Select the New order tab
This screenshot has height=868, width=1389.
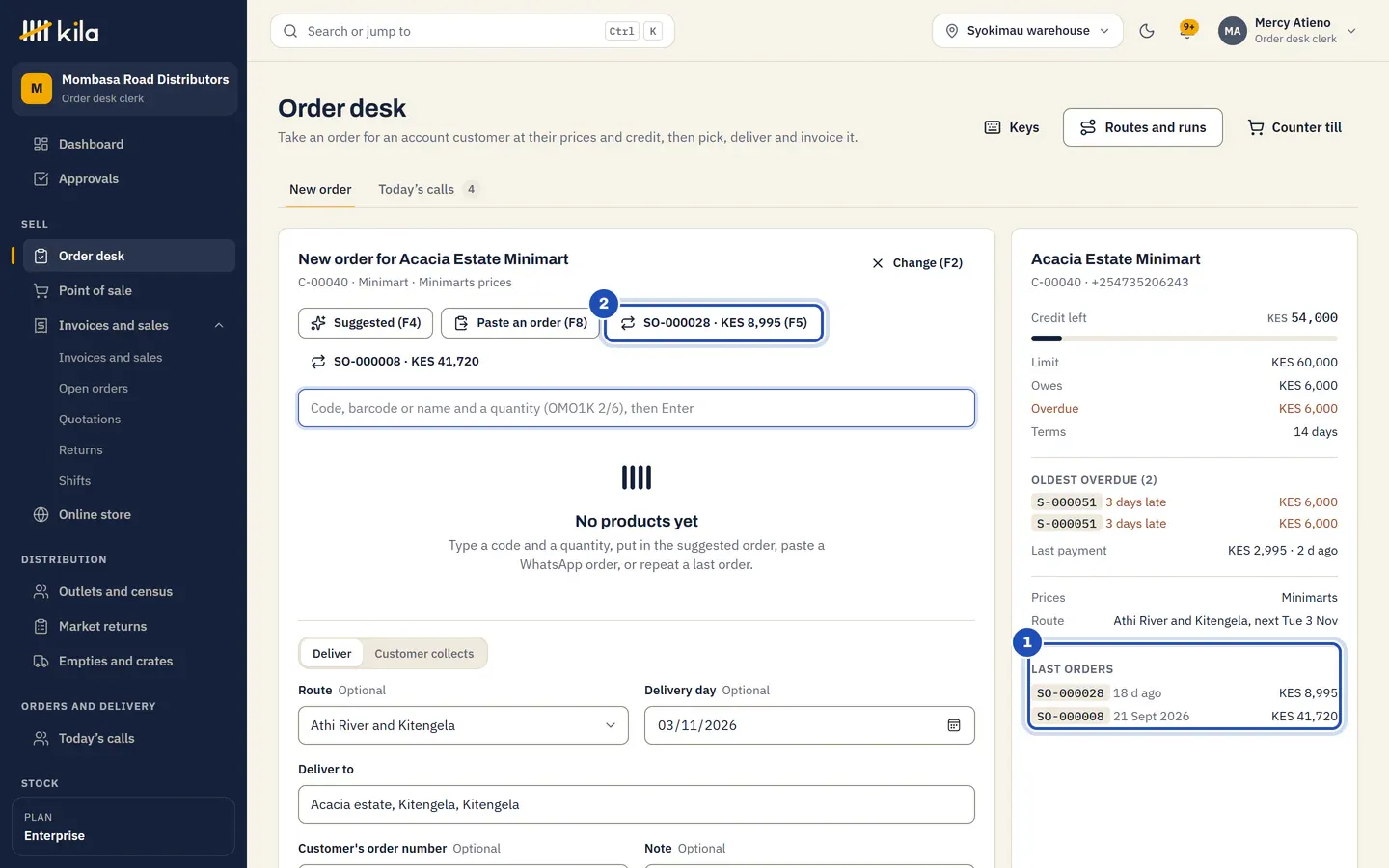coord(320,189)
